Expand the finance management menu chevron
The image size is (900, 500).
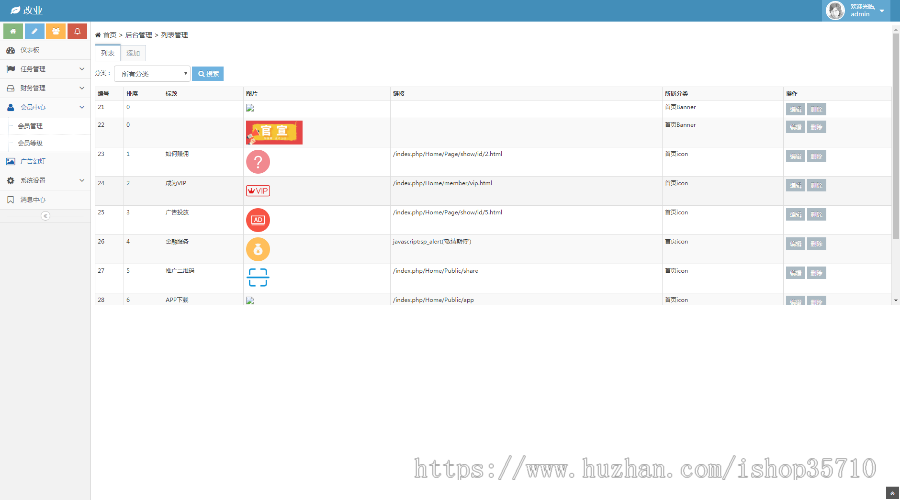(x=82, y=88)
